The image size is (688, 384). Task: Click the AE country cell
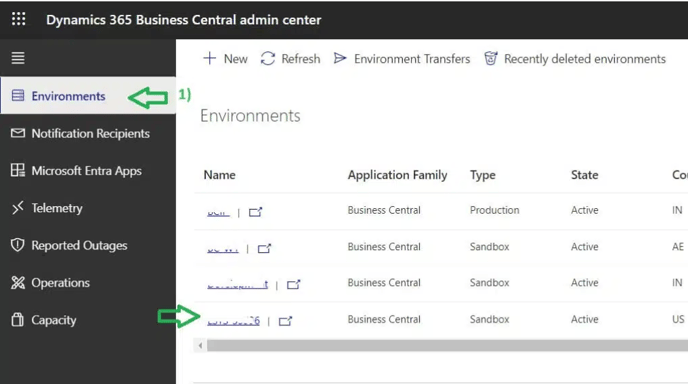(x=678, y=247)
